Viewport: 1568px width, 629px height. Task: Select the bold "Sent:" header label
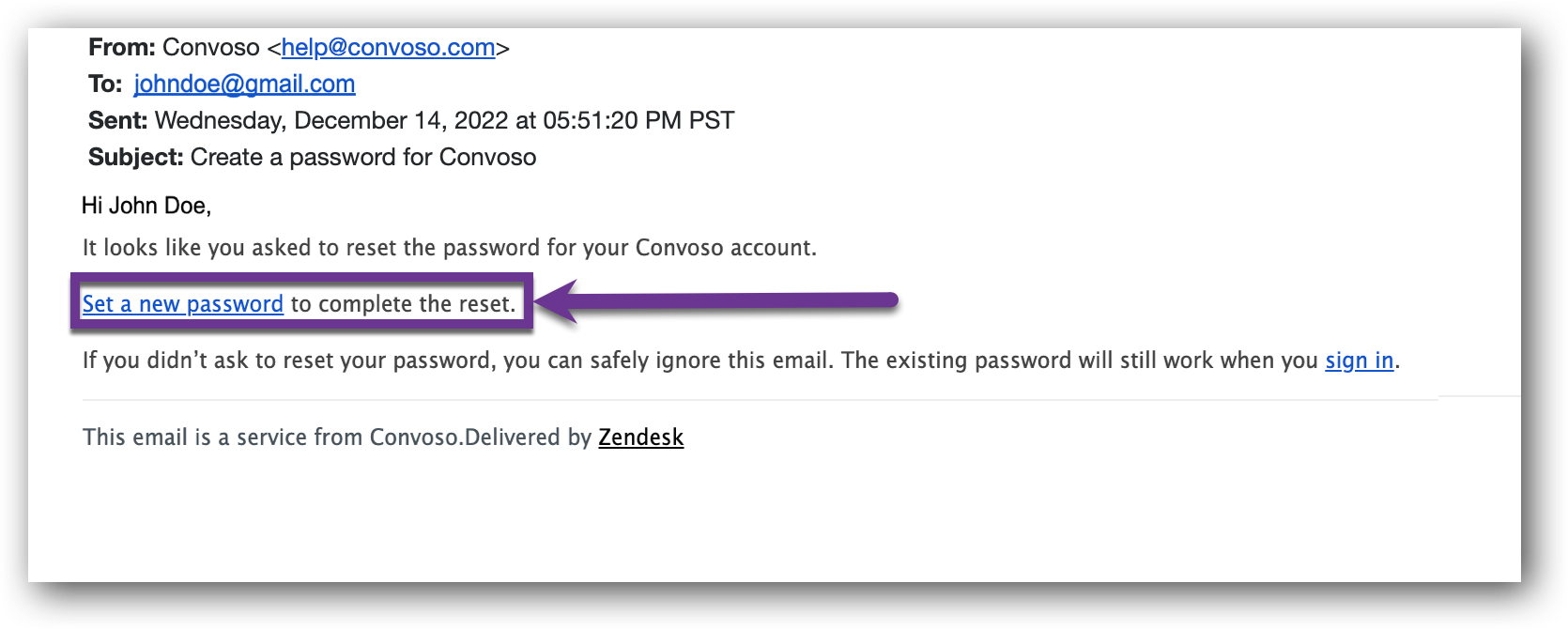[x=118, y=120]
